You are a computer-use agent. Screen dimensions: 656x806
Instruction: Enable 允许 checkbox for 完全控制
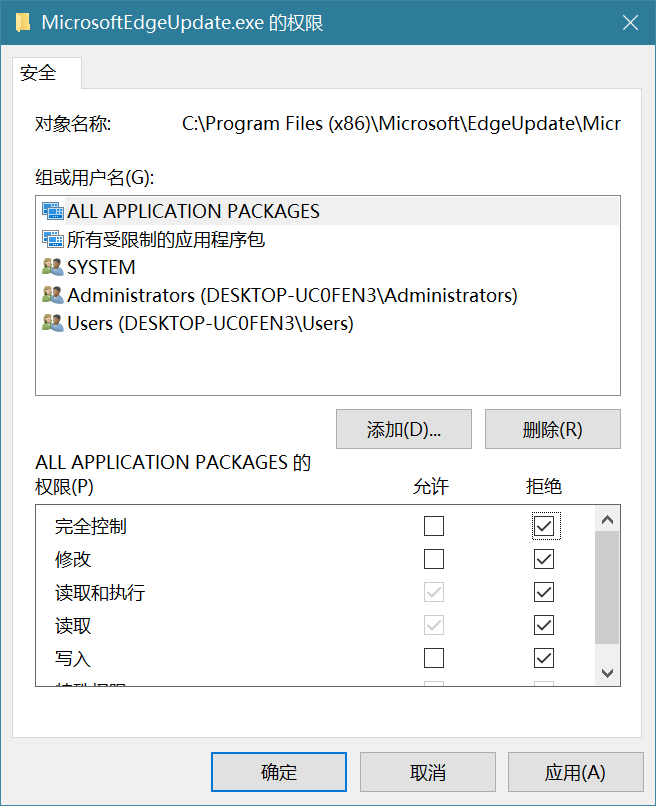tap(434, 526)
